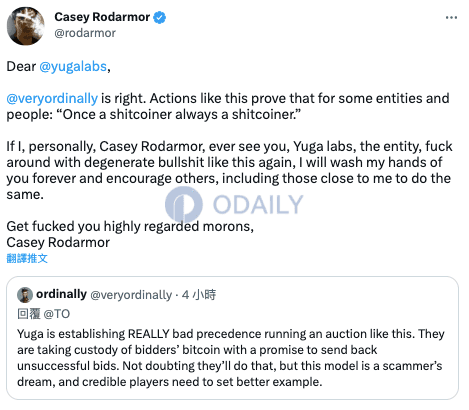
Task: Open the gray @veryordinally handle in quoted tweet
Action: 131,295
